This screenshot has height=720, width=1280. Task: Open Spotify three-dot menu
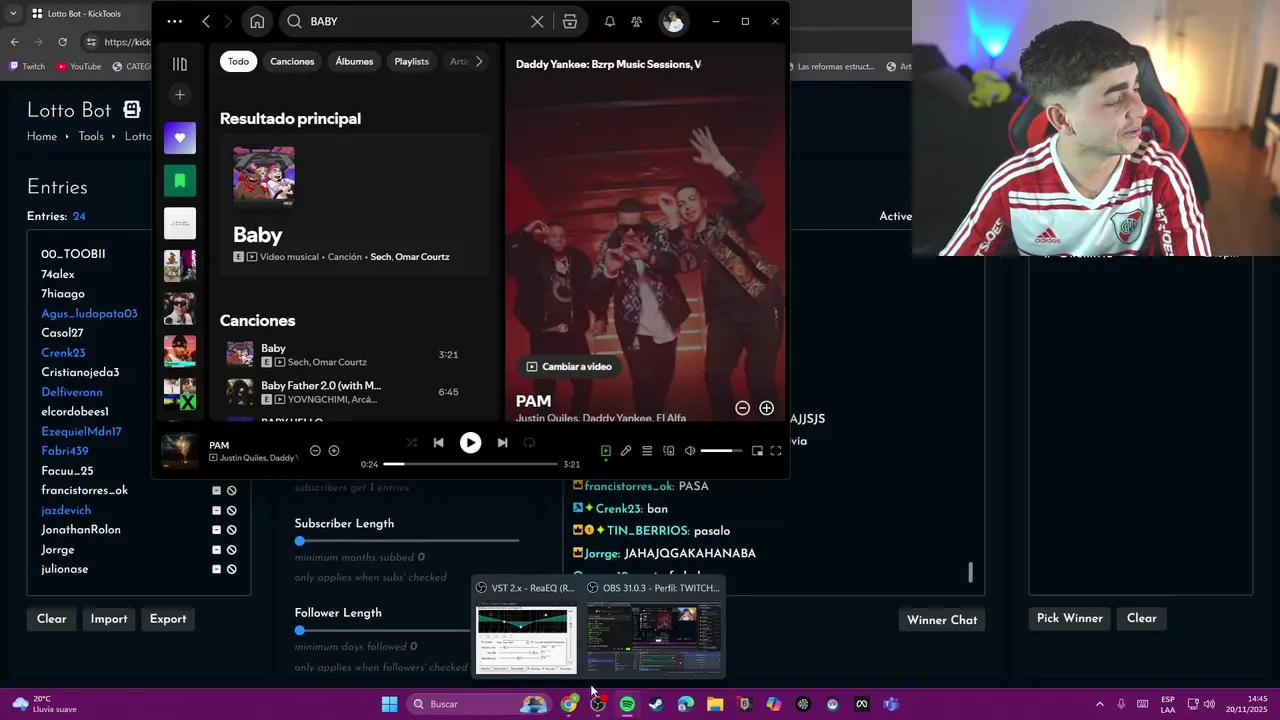point(175,21)
